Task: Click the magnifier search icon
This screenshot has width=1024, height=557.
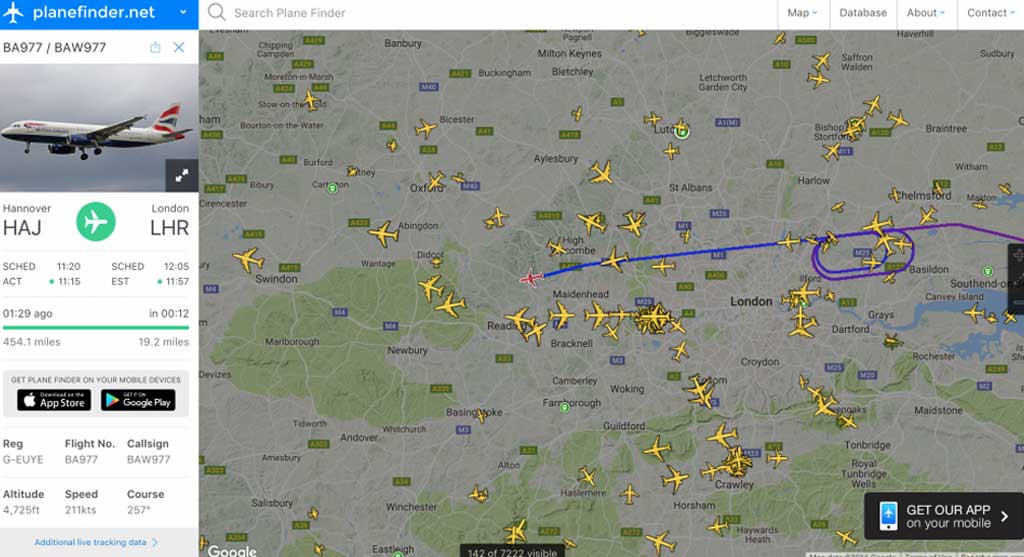Action: [216, 12]
